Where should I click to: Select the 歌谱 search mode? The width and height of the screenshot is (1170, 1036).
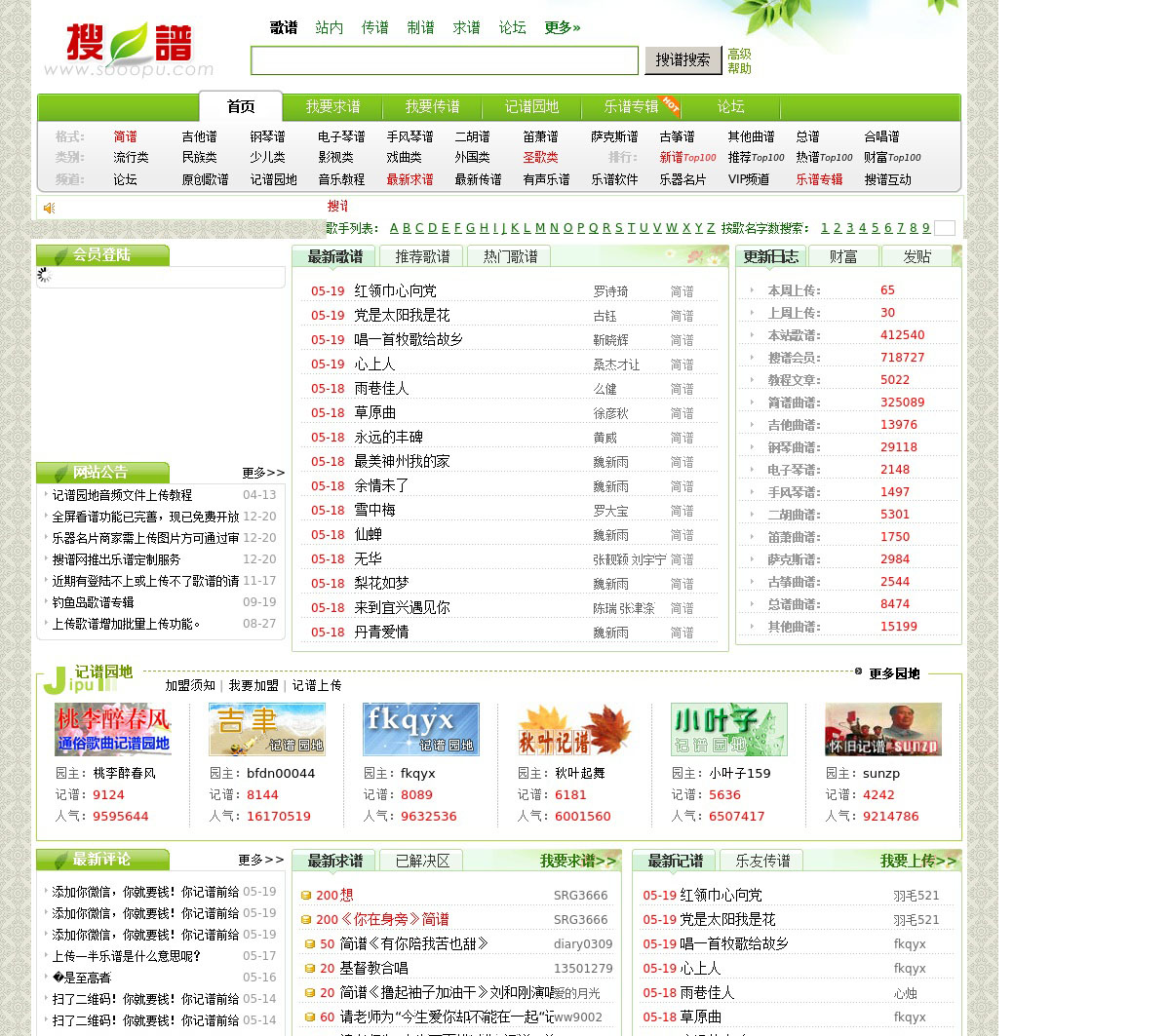284,27
